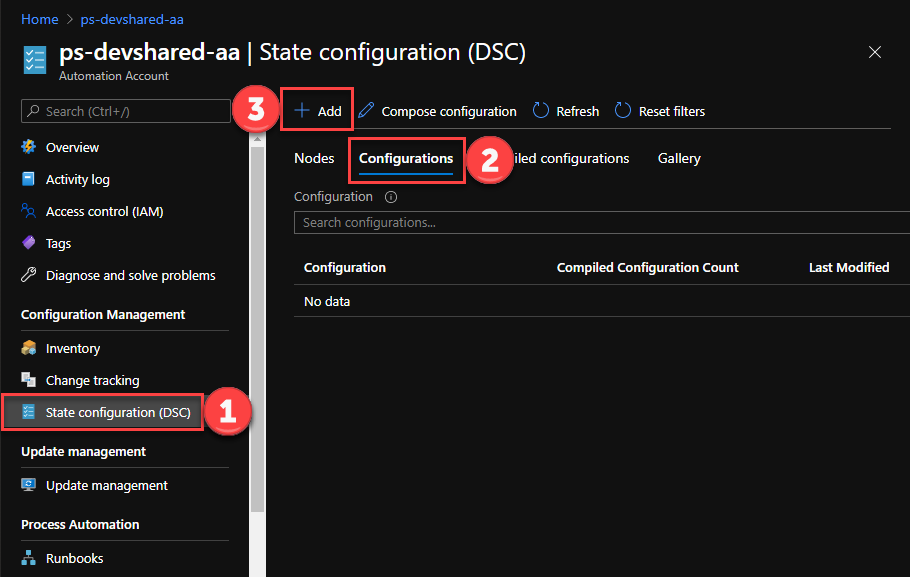The image size is (910, 577).
Task: Select the Change tracking icon
Action: point(29,380)
